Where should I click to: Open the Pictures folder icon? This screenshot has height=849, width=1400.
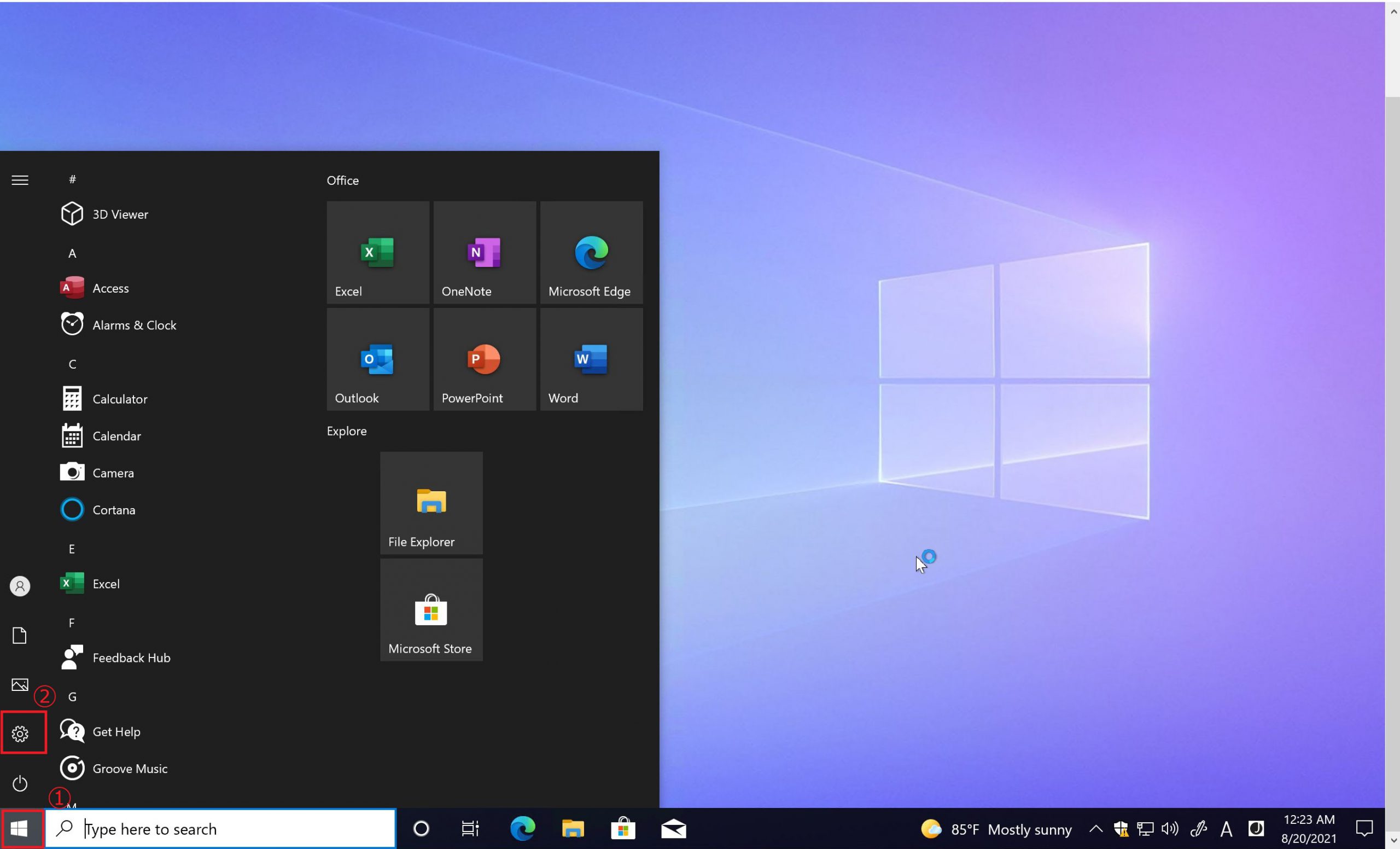coord(20,685)
